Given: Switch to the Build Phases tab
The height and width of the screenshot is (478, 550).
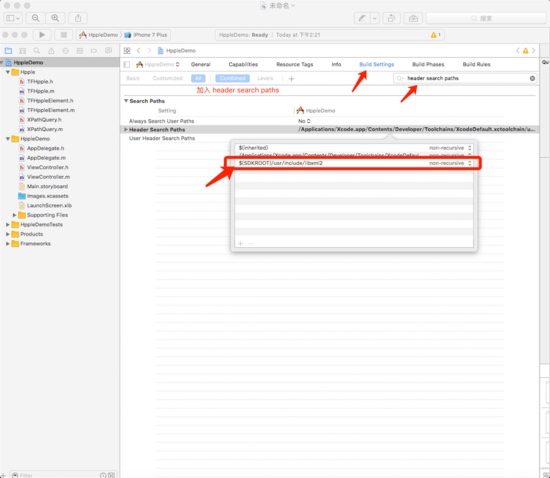Looking at the screenshot, I should [428, 64].
